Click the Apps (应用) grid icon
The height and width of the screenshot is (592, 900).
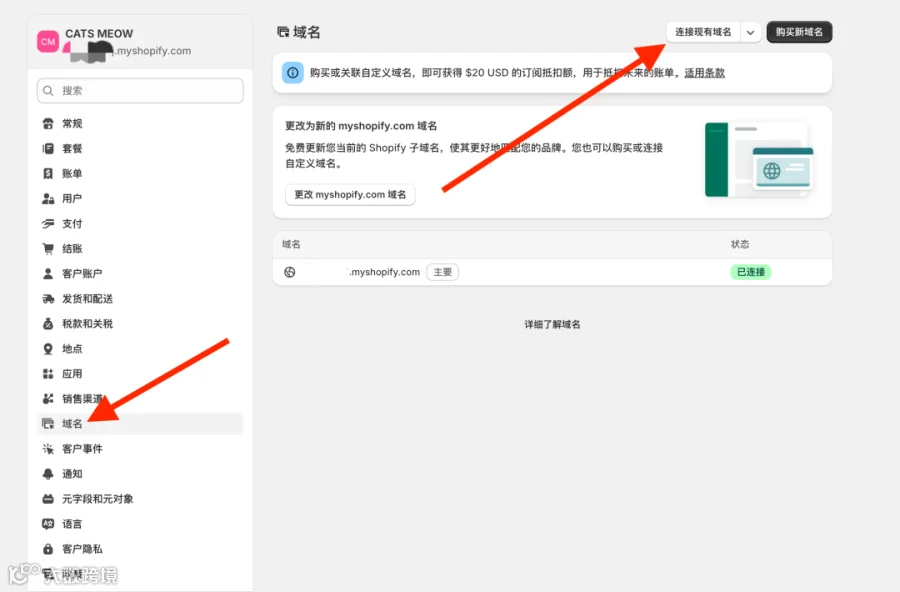point(48,374)
